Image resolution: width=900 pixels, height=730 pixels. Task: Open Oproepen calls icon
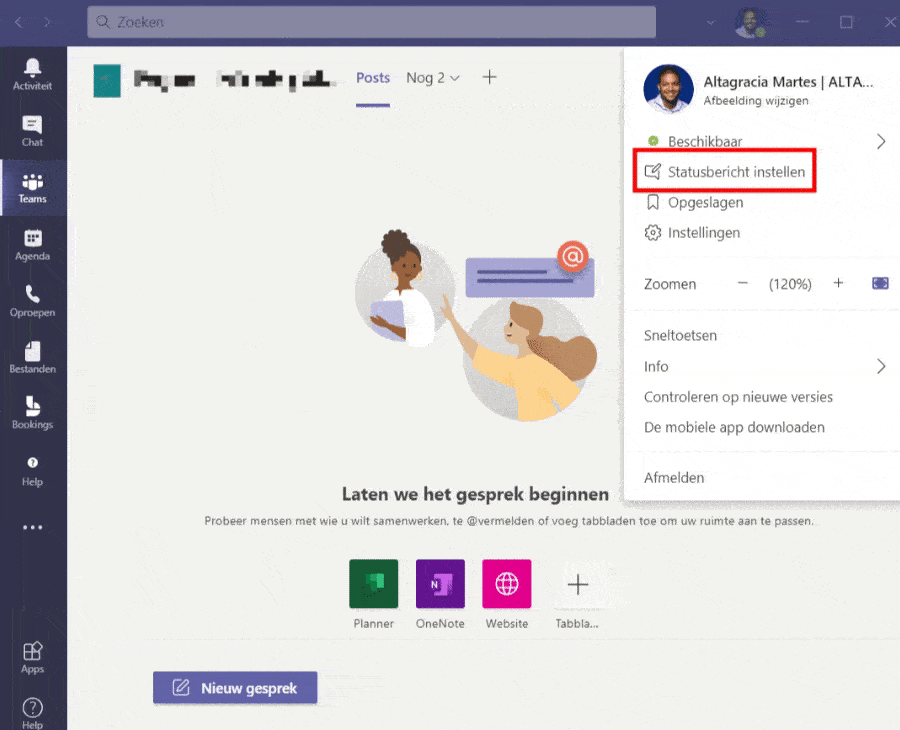coord(32,300)
